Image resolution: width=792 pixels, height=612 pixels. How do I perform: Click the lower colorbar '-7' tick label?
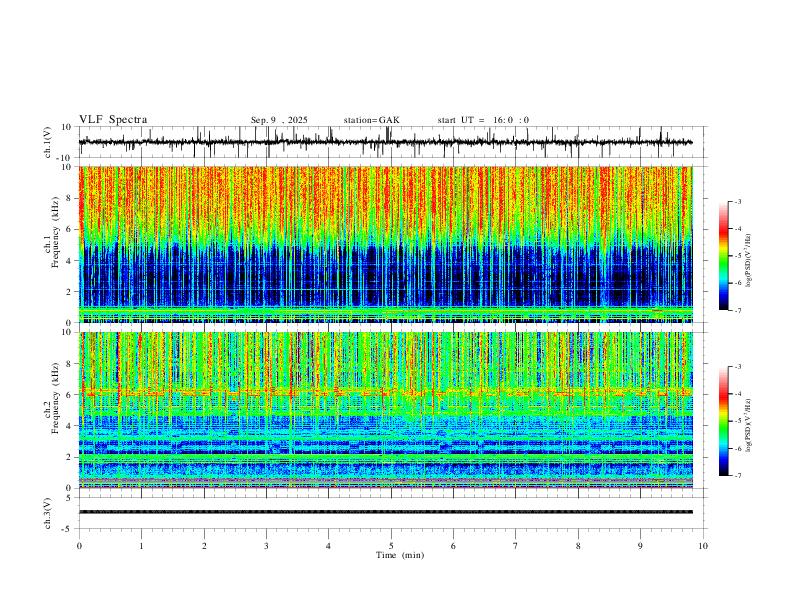tap(738, 476)
